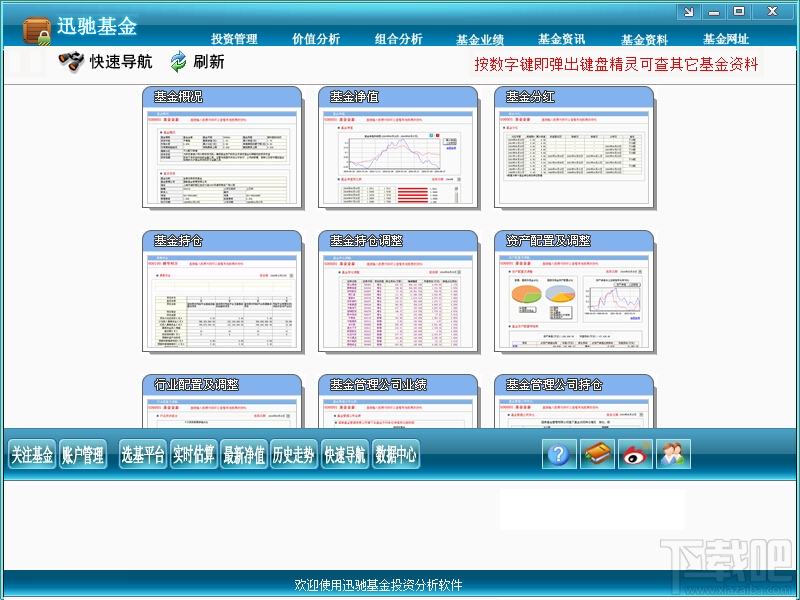Click the 迅驰基金 treasure chest logo
The height and width of the screenshot is (600, 800).
(37, 31)
